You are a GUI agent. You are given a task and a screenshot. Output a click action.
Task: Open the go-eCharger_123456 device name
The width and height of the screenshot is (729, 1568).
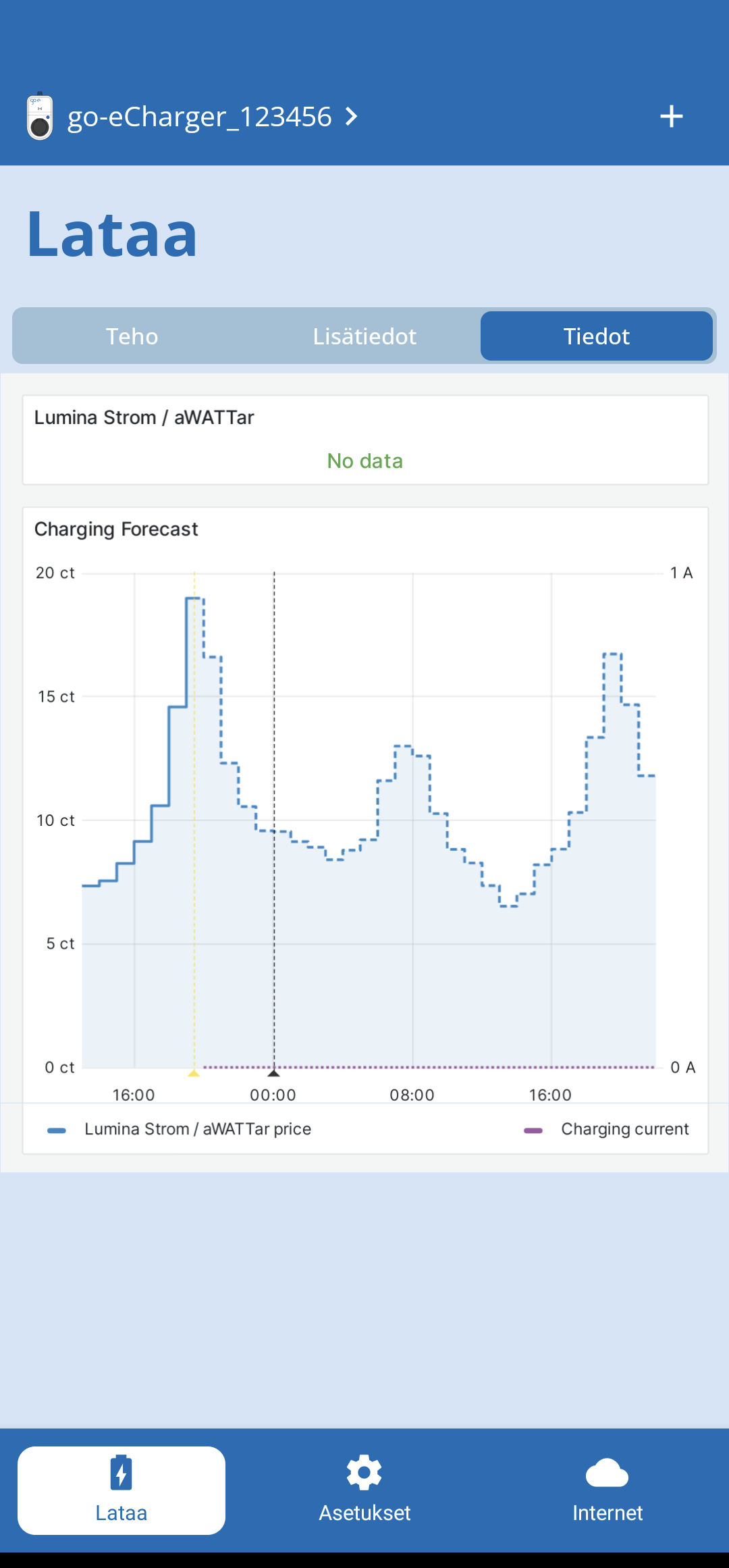pos(199,117)
